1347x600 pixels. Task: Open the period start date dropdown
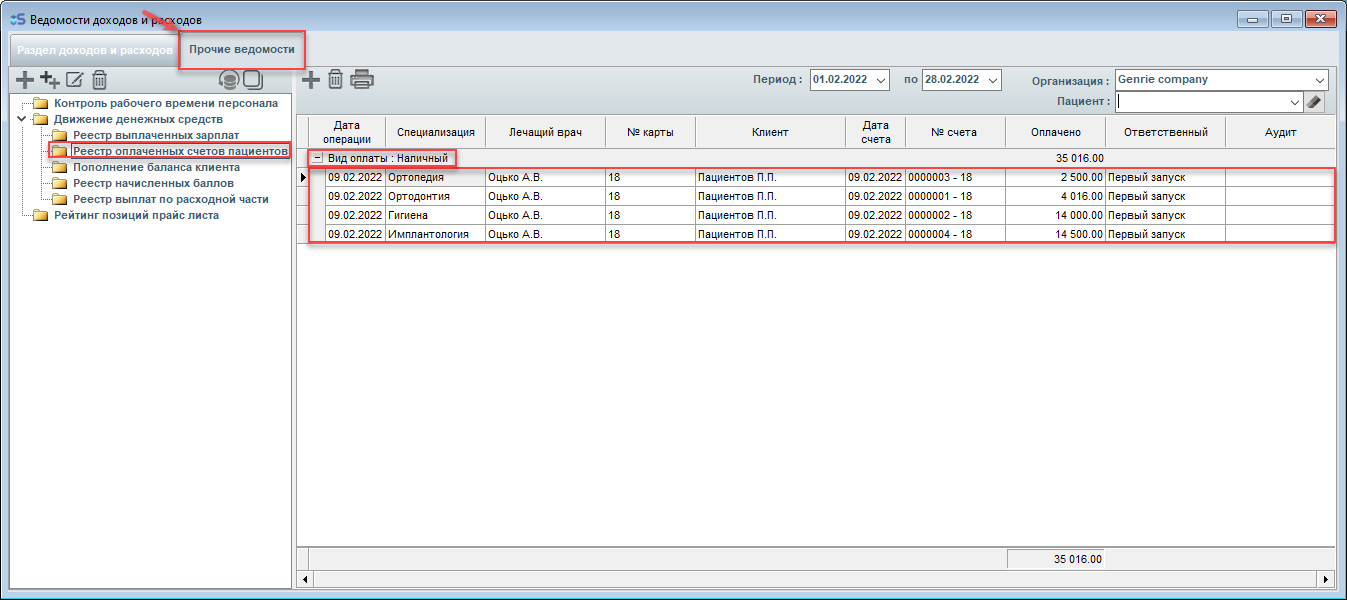[881, 80]
